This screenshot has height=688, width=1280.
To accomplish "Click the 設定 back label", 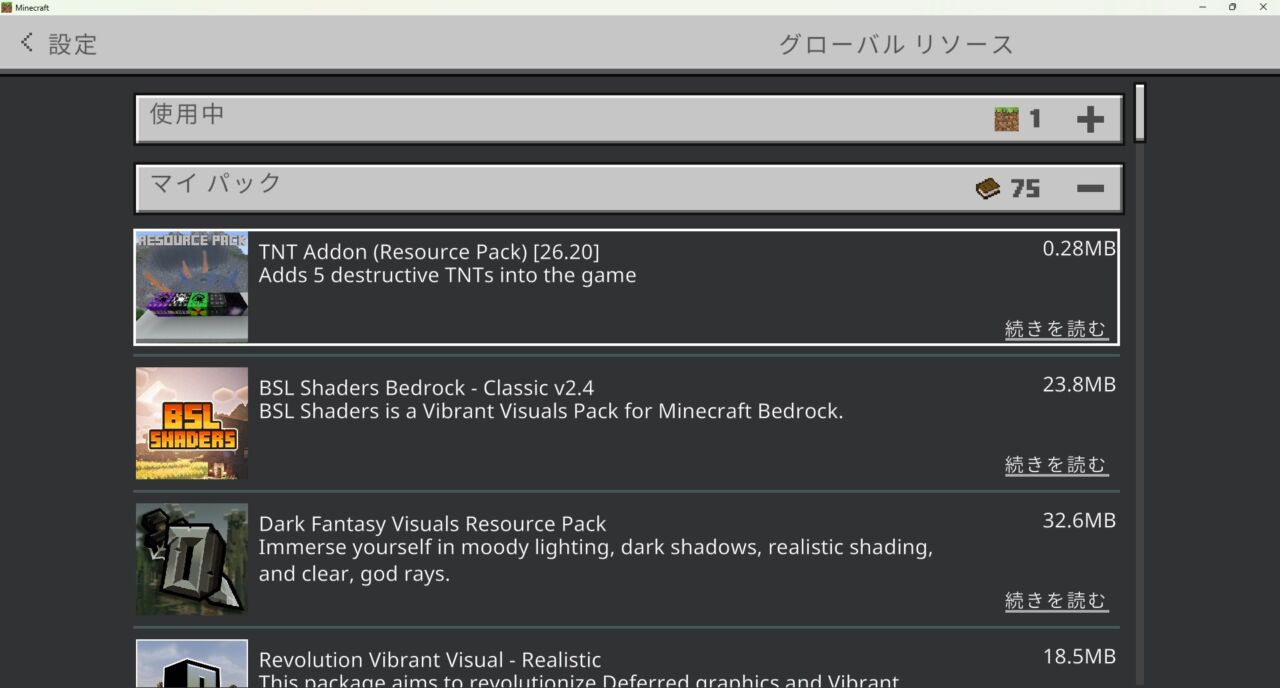I will [x=73, y=44].
